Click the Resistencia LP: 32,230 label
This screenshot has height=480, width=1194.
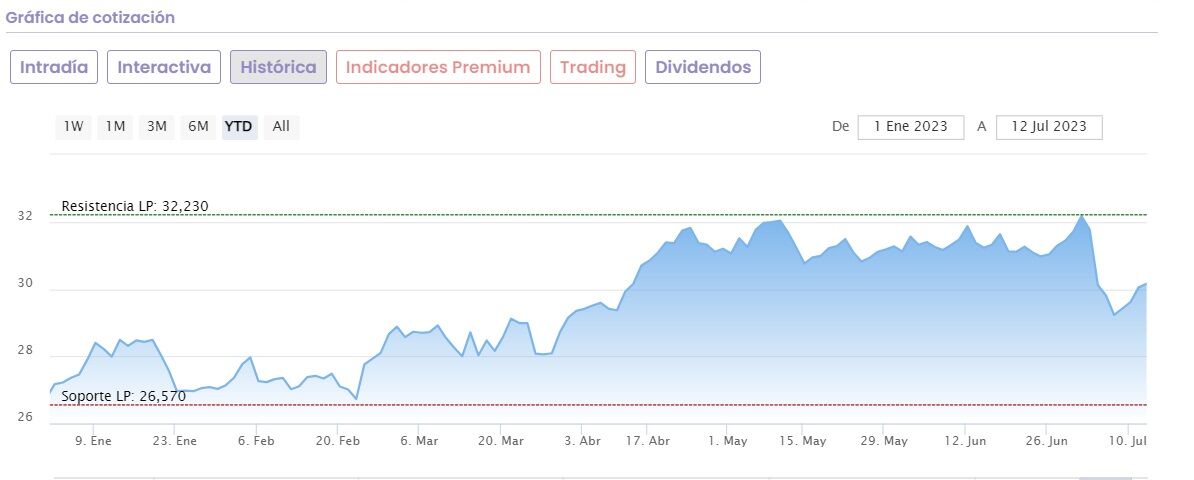click(135, 207)
